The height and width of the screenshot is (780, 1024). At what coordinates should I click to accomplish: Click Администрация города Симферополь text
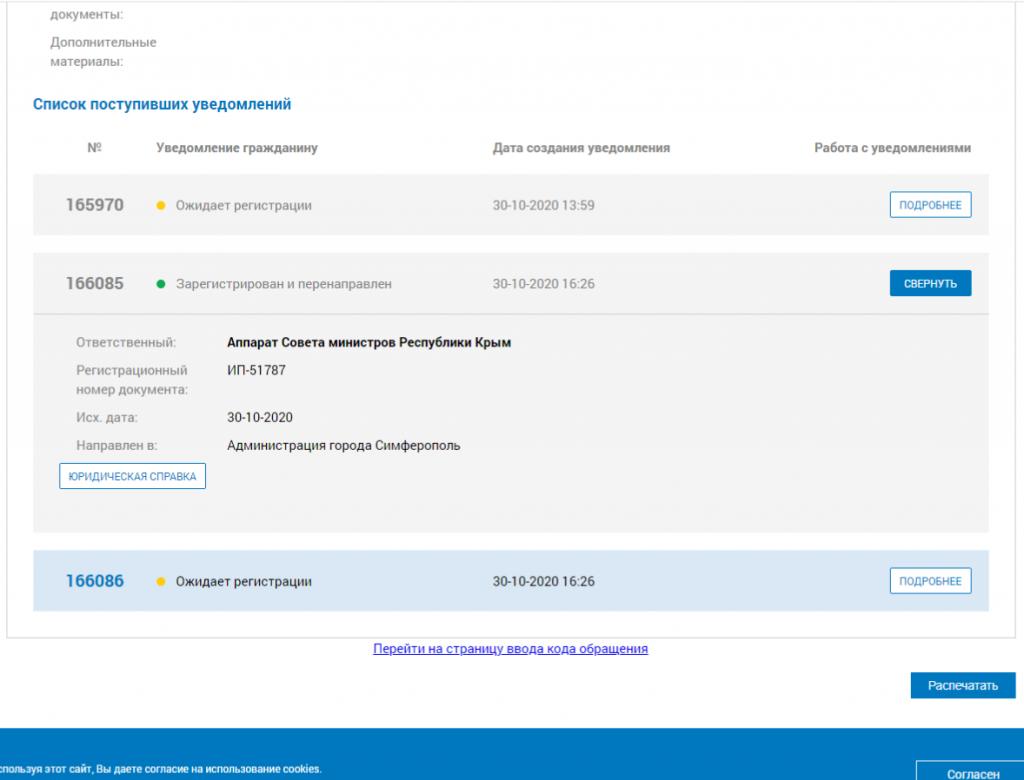344,446
